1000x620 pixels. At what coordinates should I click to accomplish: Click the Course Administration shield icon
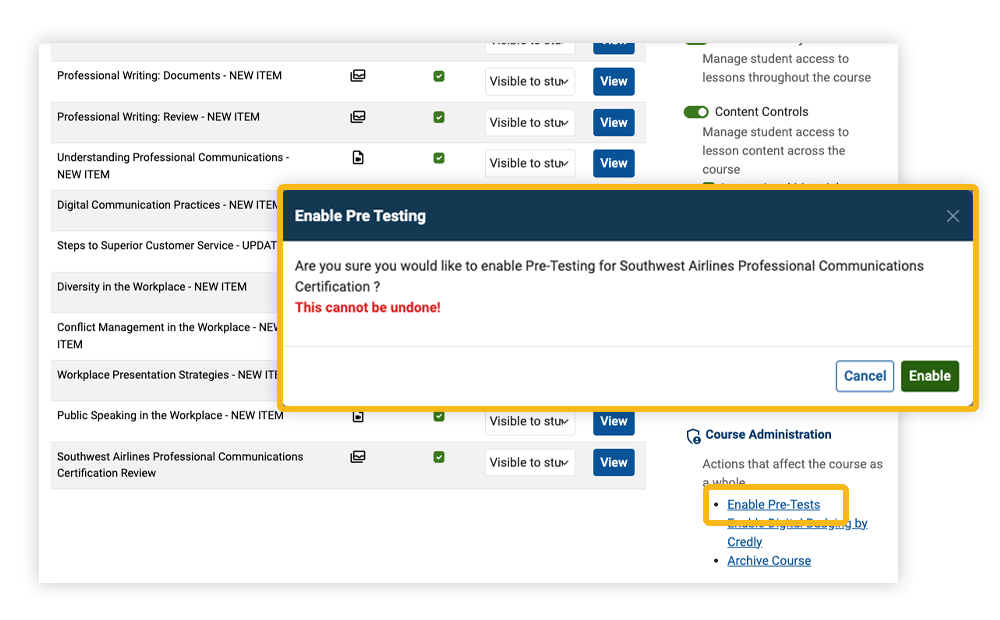(x=693, y=436)
